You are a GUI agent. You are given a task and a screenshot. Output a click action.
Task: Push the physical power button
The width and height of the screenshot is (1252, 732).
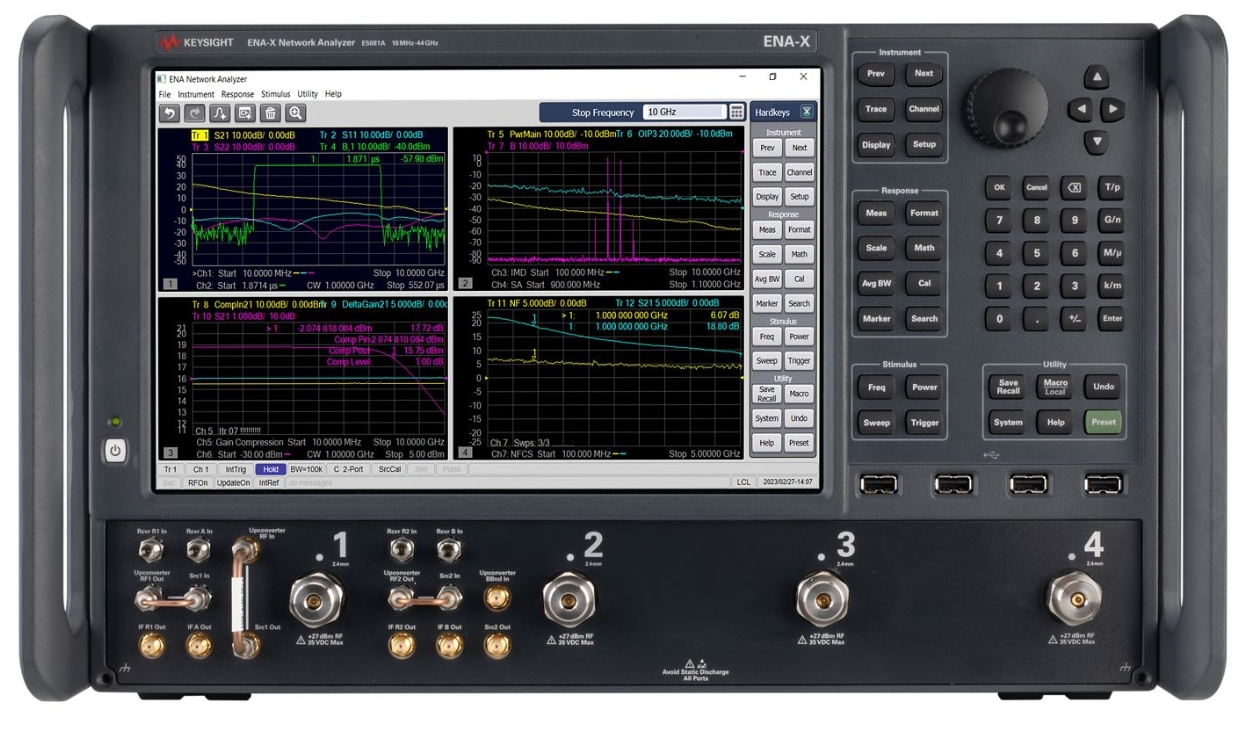(x=115, y=451)
